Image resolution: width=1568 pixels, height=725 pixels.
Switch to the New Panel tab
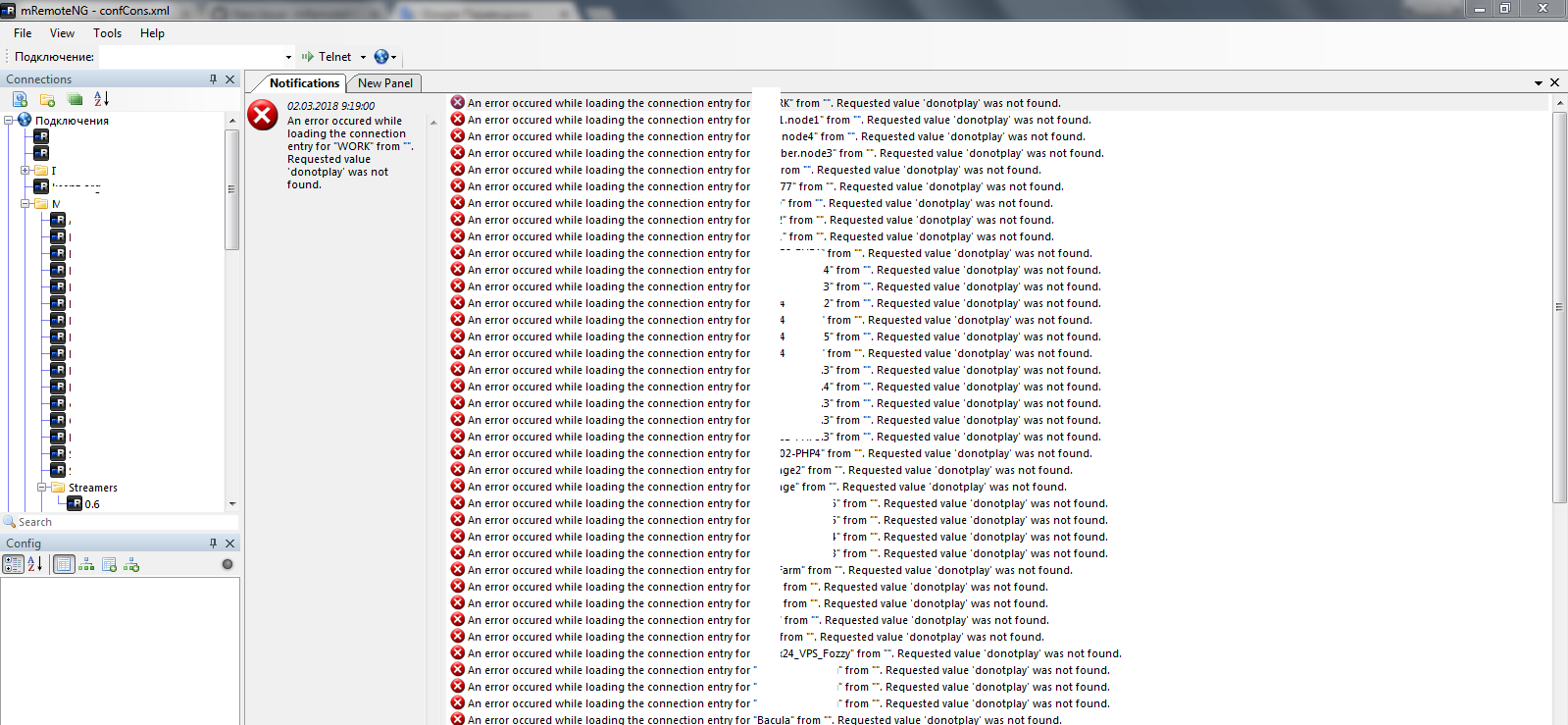point(385,83)
